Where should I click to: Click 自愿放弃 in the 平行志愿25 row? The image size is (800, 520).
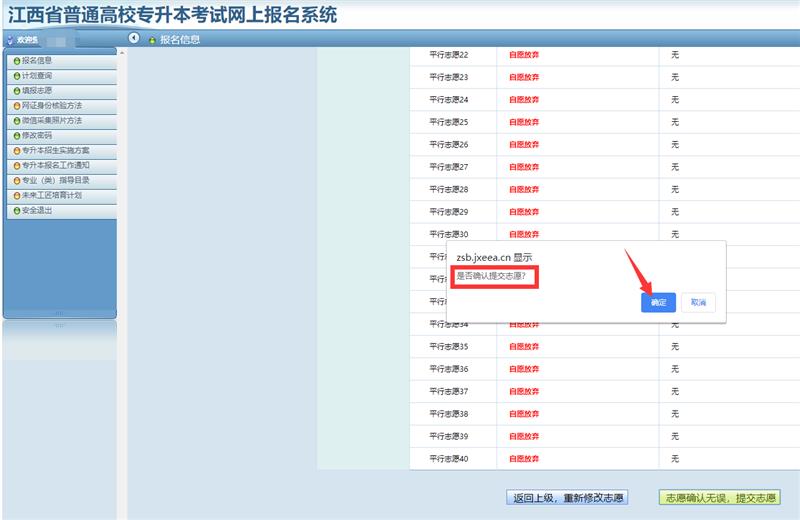(524, 122)
